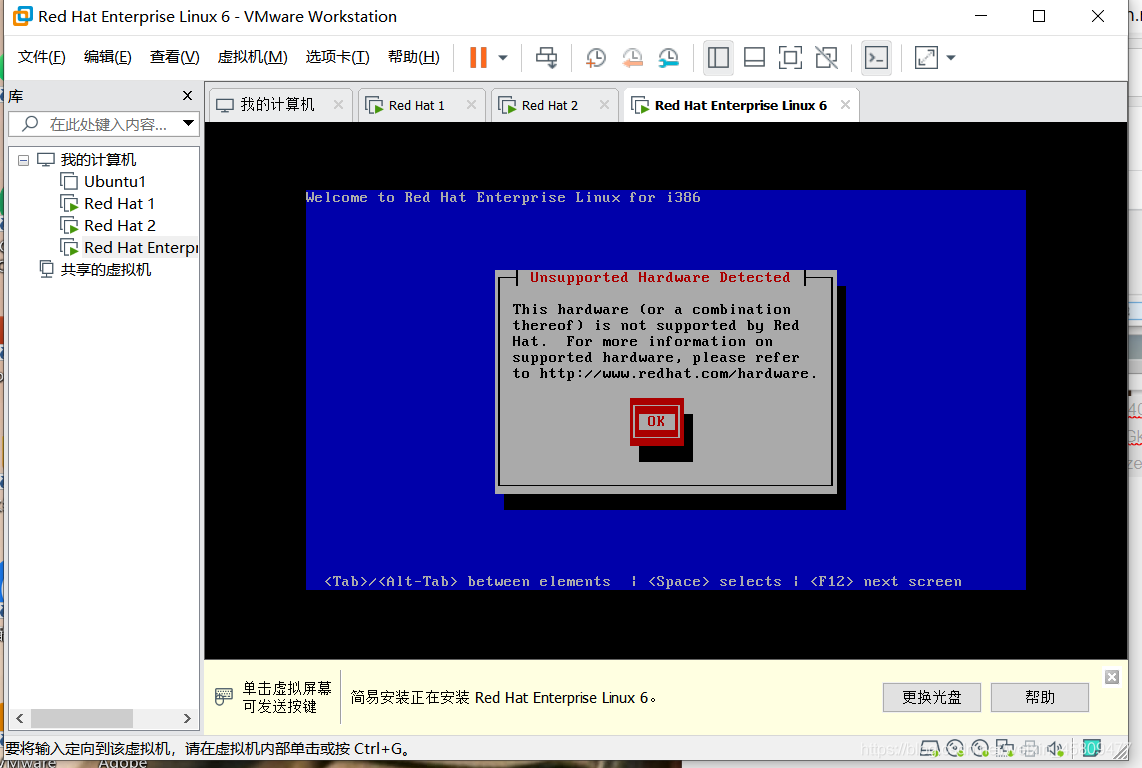Select Ubuntu1 in the library tree
This screenshot has width=1142, height=768.
point(114,181)
